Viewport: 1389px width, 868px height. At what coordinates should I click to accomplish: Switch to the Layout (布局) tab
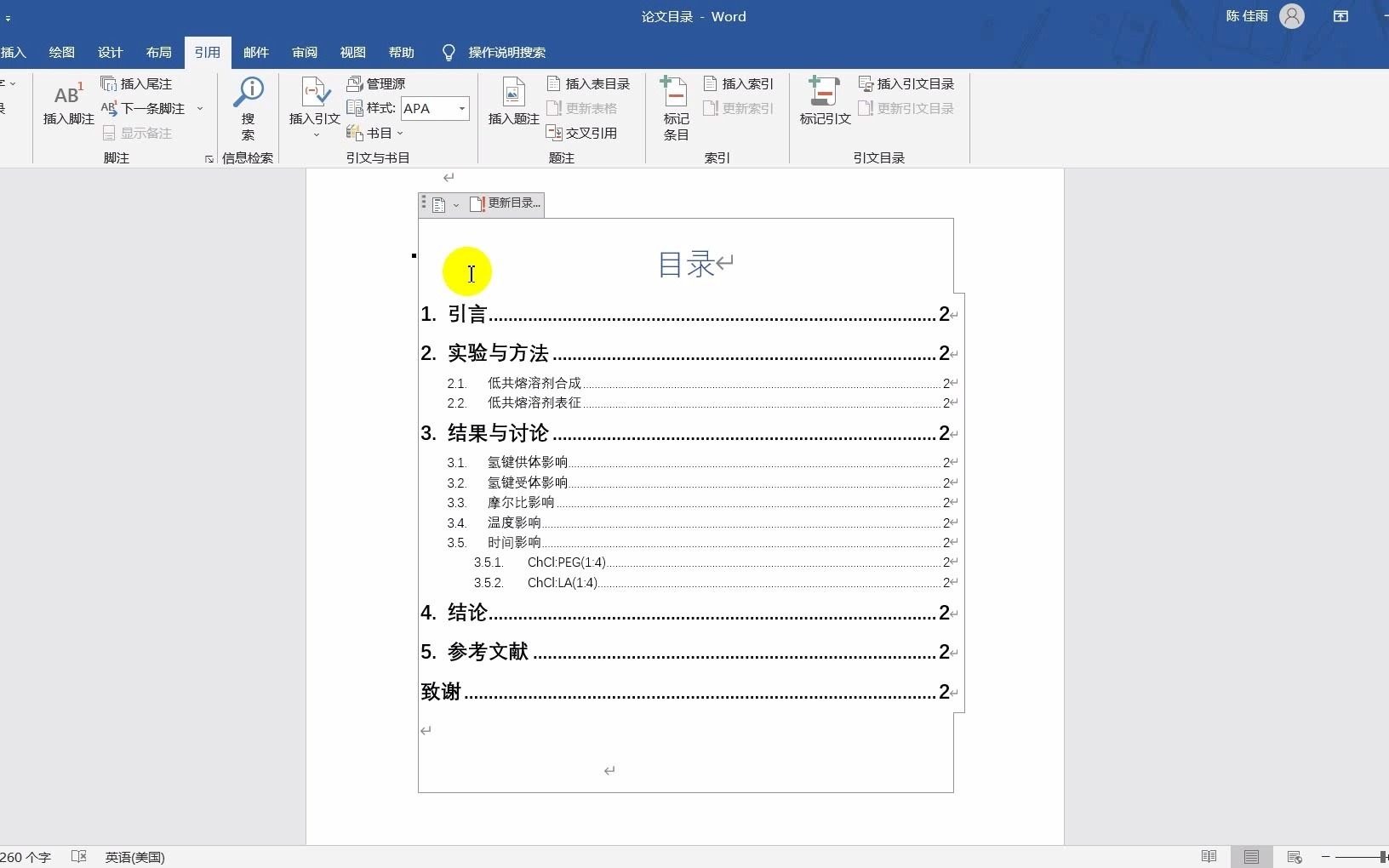click(159, 53)
